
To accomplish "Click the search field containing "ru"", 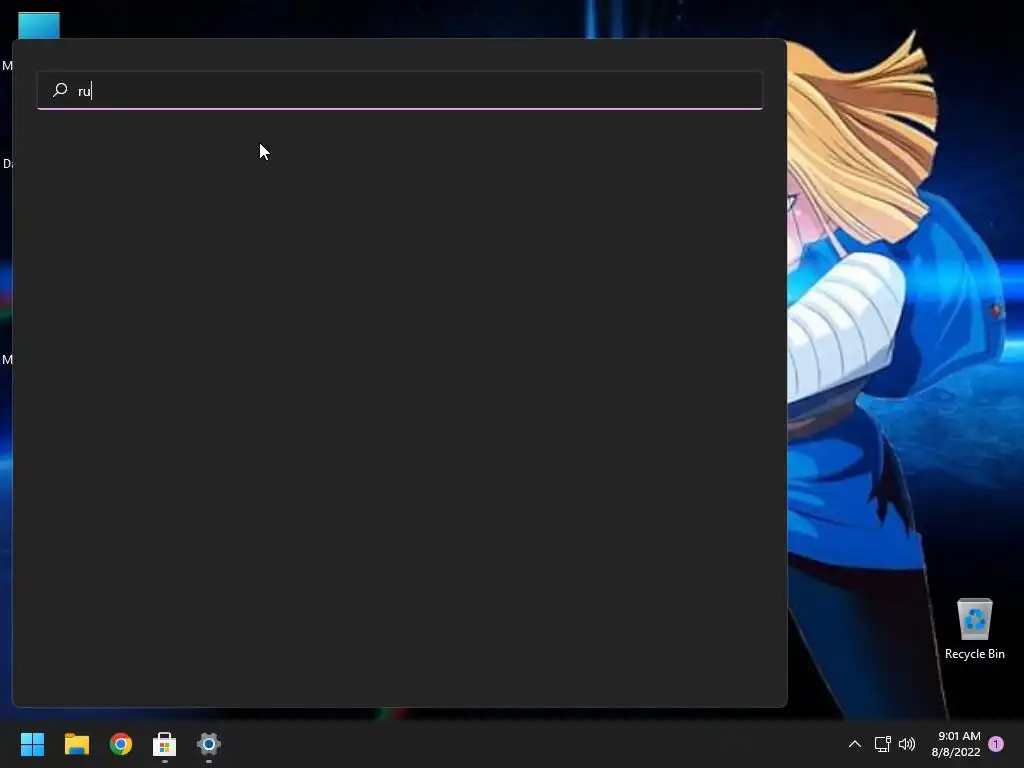I will point(400,90).
